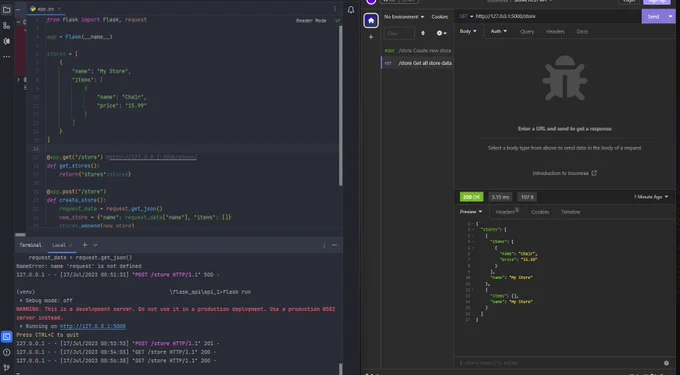Open the response Timeline tab
Image resolution: width=680 pixels, height=375 pixels.
tap(570, 212)
